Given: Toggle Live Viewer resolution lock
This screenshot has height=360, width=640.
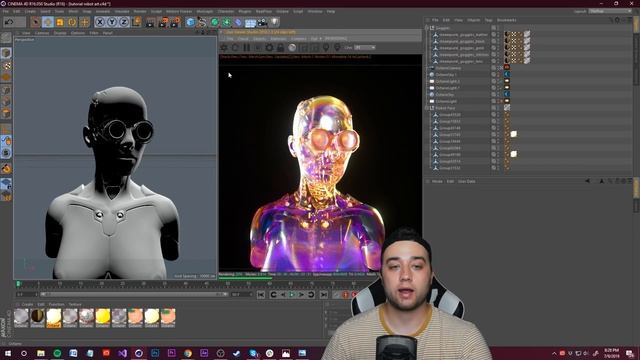Looking at the screenshot, I should (x=280, y=48).
